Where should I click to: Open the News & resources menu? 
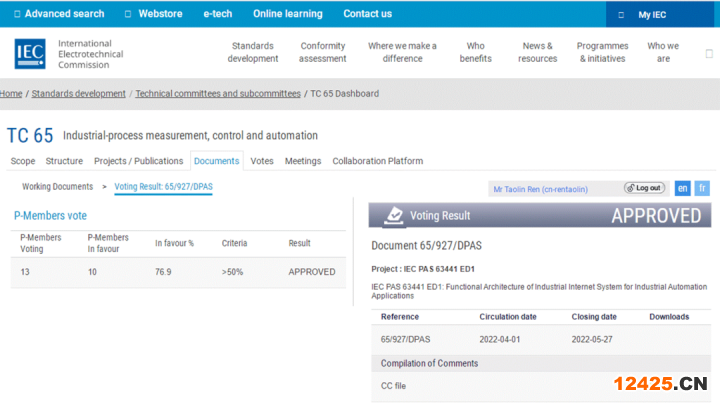[x=537, y=52]
